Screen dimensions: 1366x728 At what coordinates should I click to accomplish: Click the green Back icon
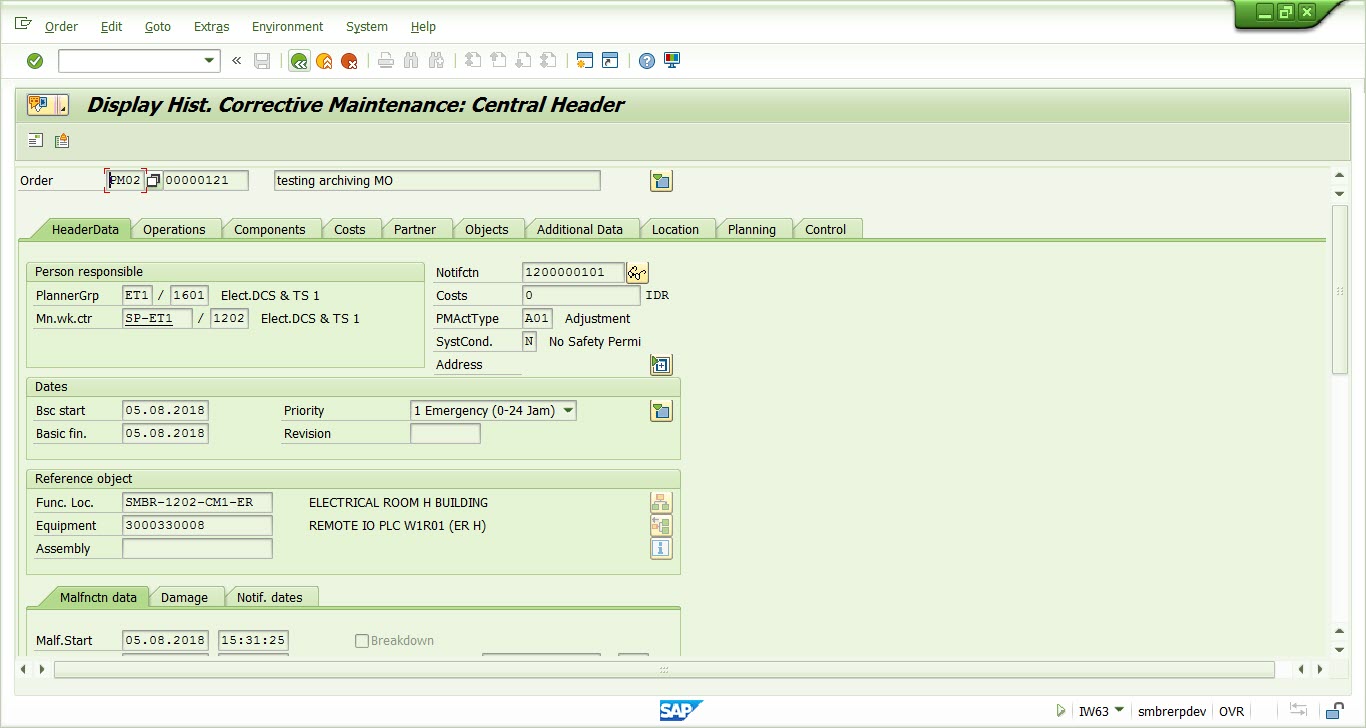pyautogui.click(x=298, y=61)
